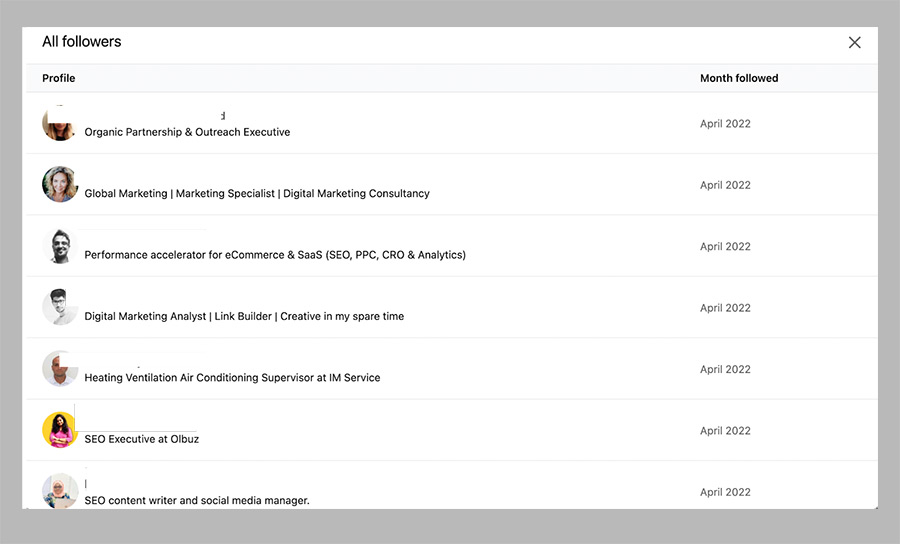Click Heating Ventilation Air Conditioning Supervisor headline
The height and width of the screenshot is (544, 900).
(232, 378)
